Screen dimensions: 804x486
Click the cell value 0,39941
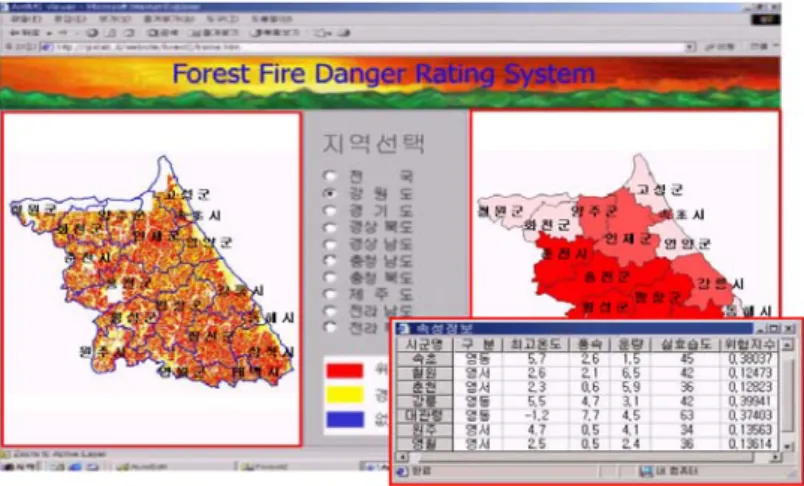(x=751, y=401)
